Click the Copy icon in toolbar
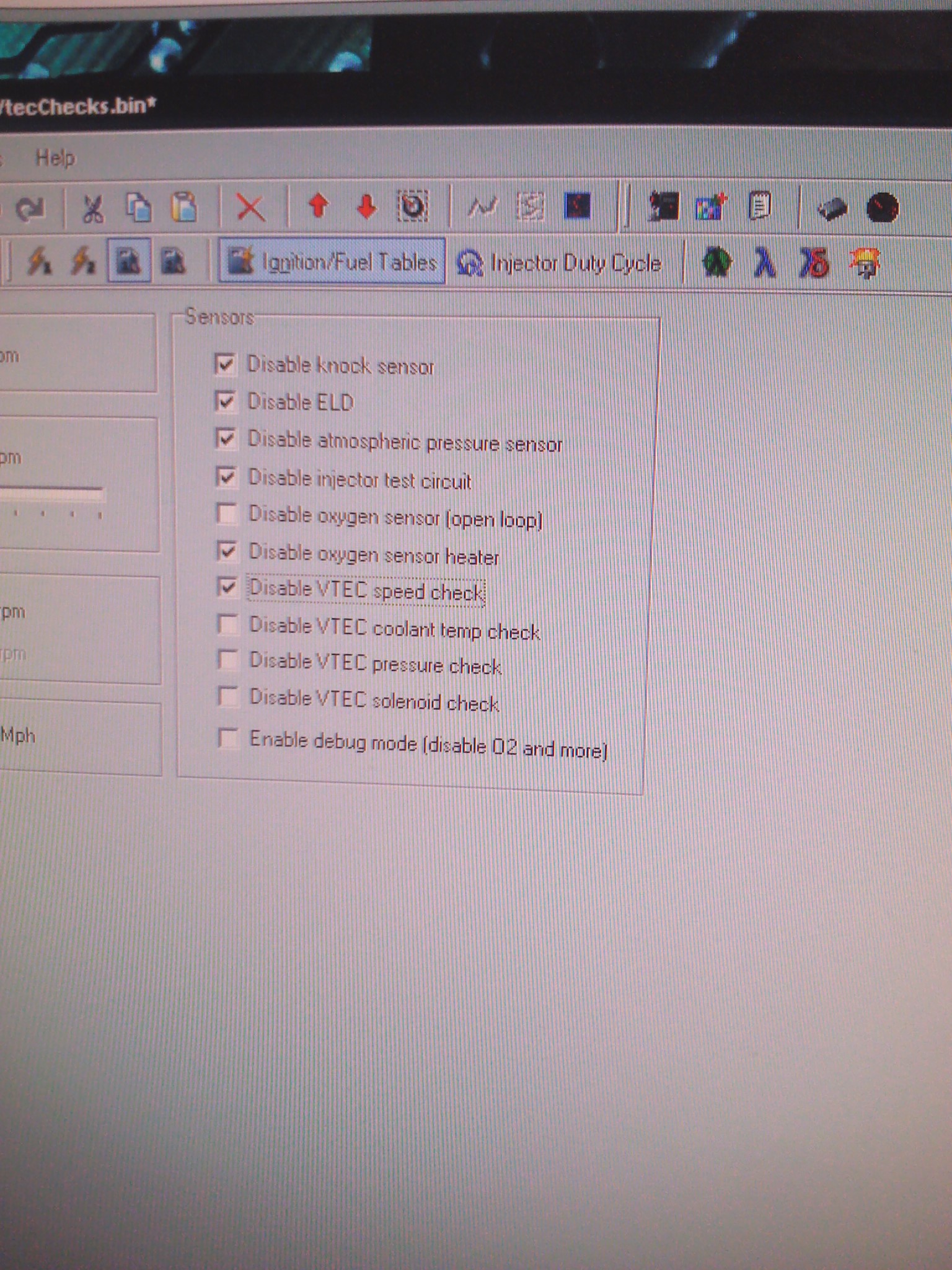 (138, 207)
